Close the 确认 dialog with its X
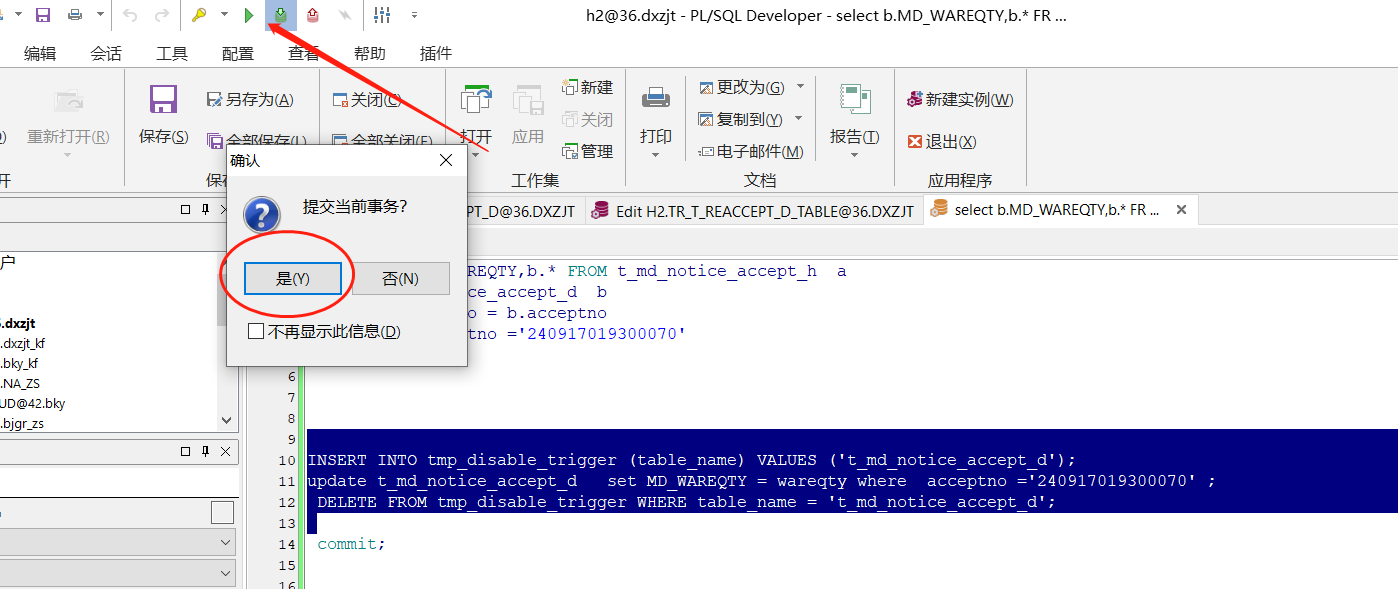The height and width of the screenshot is (589, 1398). 446,160
